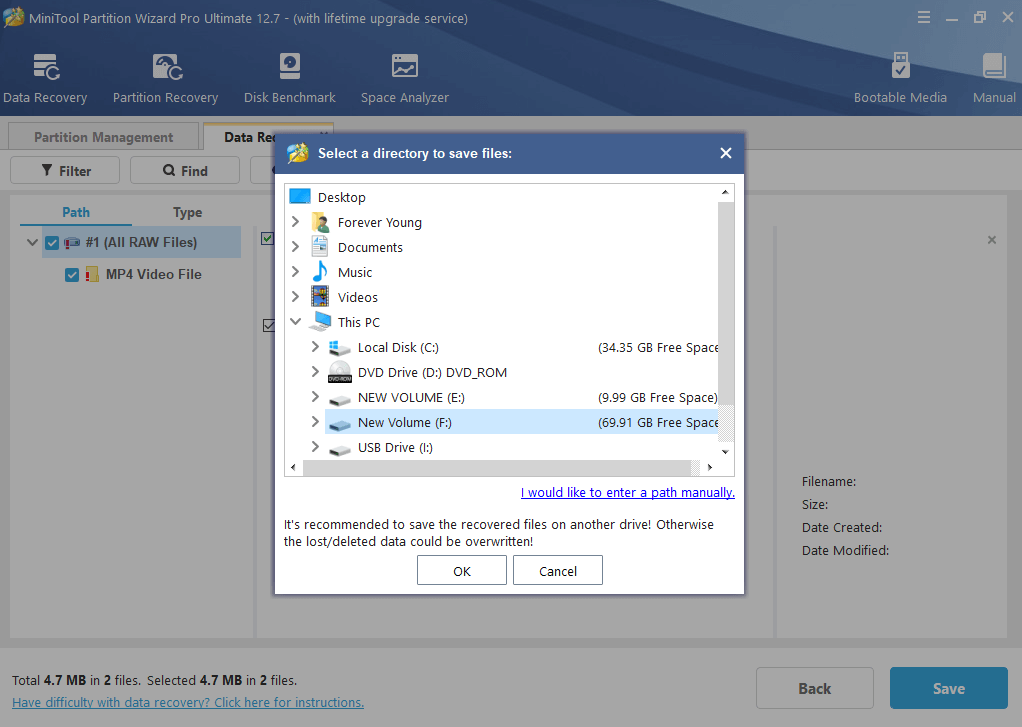The image size is (1022, 727).
Task: Collapse the #1 (All RAW Files) tree
Action: point(32,243)
